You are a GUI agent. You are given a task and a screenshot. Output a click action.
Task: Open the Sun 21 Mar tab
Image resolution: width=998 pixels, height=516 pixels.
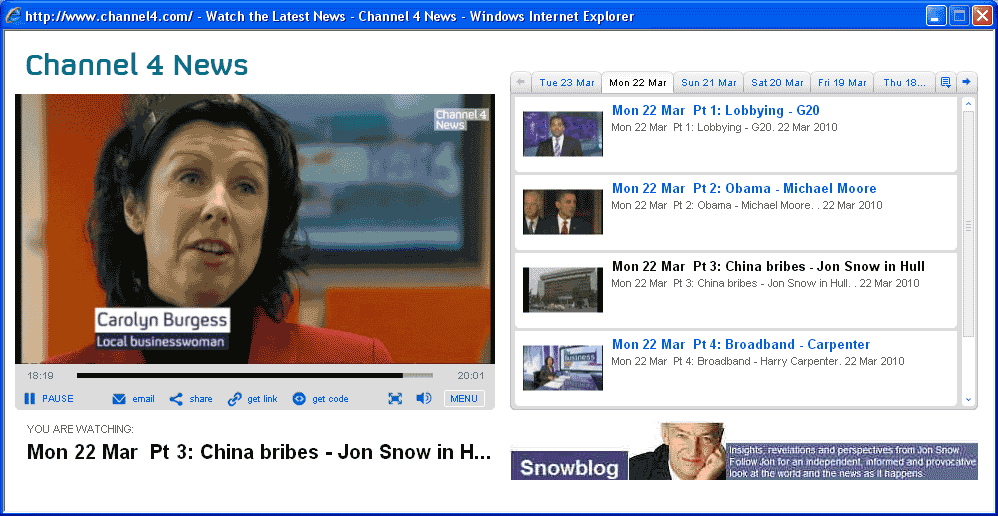[708, 83]
